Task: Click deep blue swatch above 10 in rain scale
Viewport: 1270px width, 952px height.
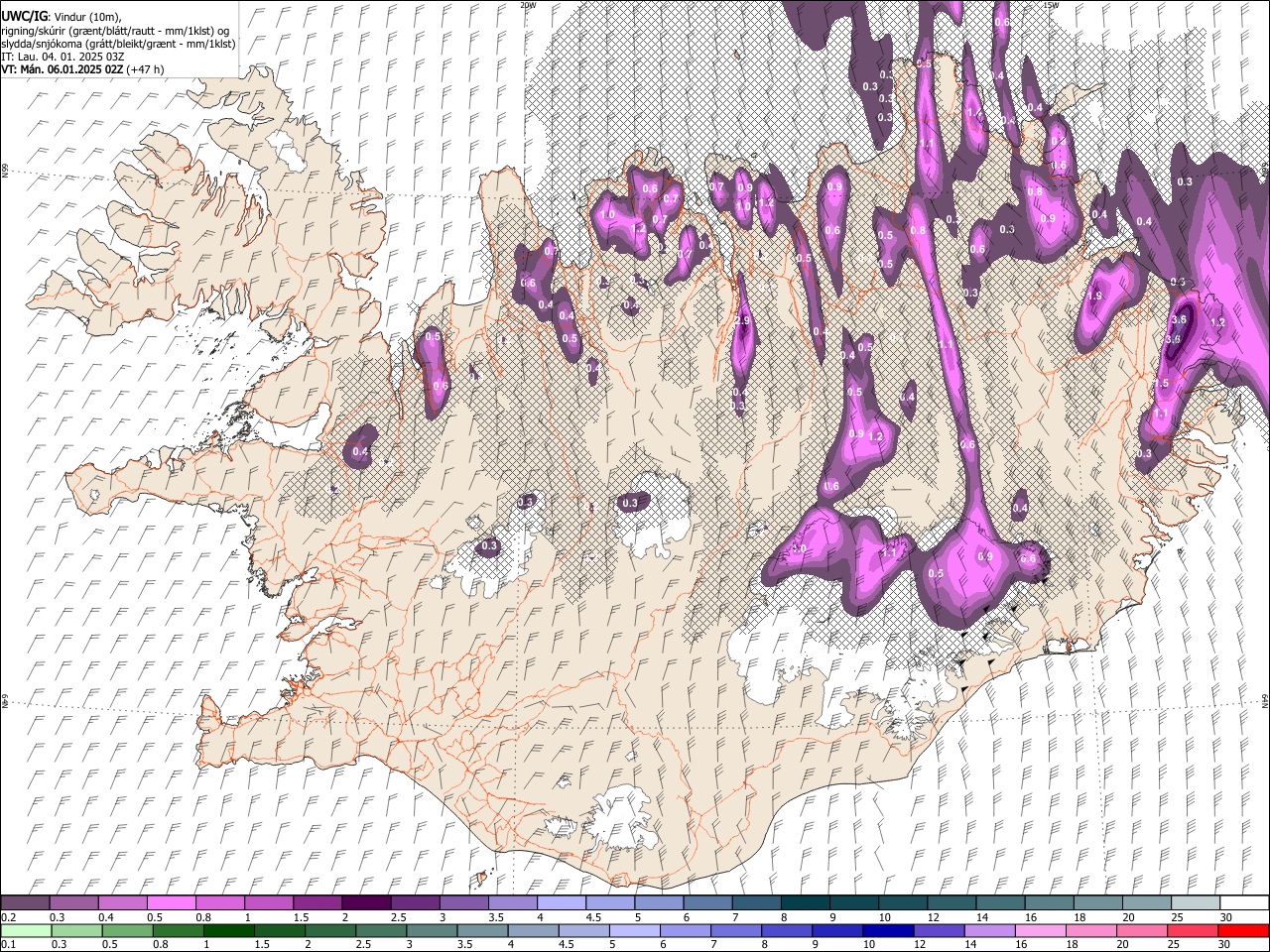Action: tap(886, 930)
